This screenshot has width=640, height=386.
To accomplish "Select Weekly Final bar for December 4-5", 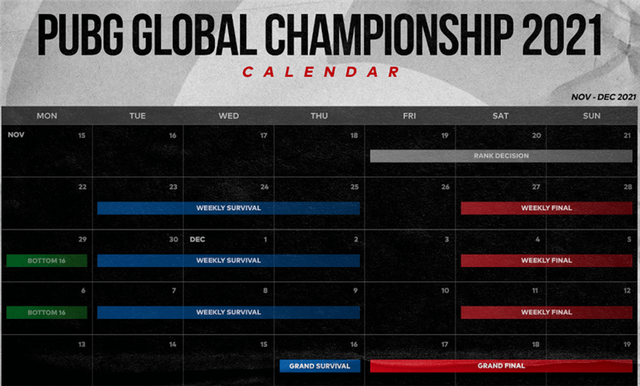I will (x=547, y=261).
